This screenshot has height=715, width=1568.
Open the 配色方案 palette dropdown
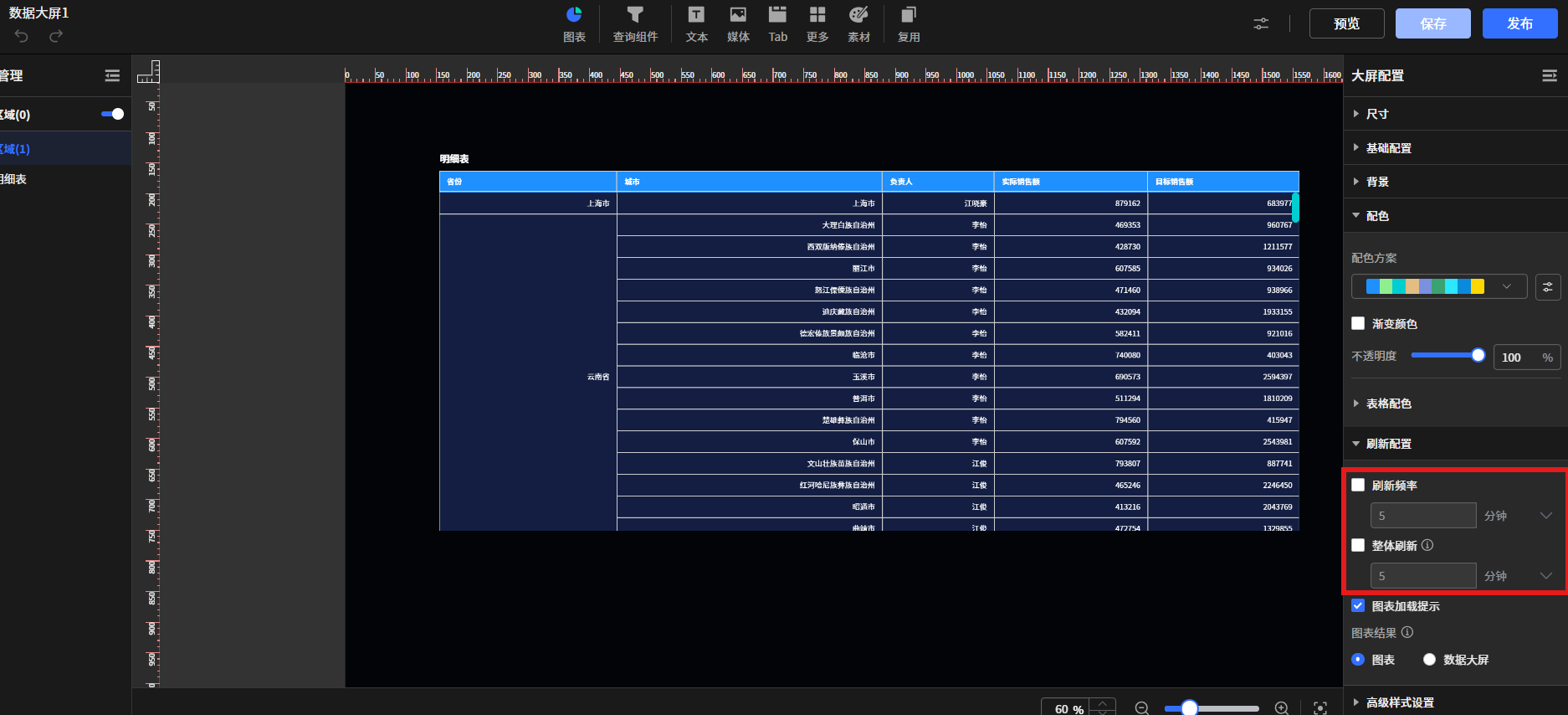[1438, 286]
